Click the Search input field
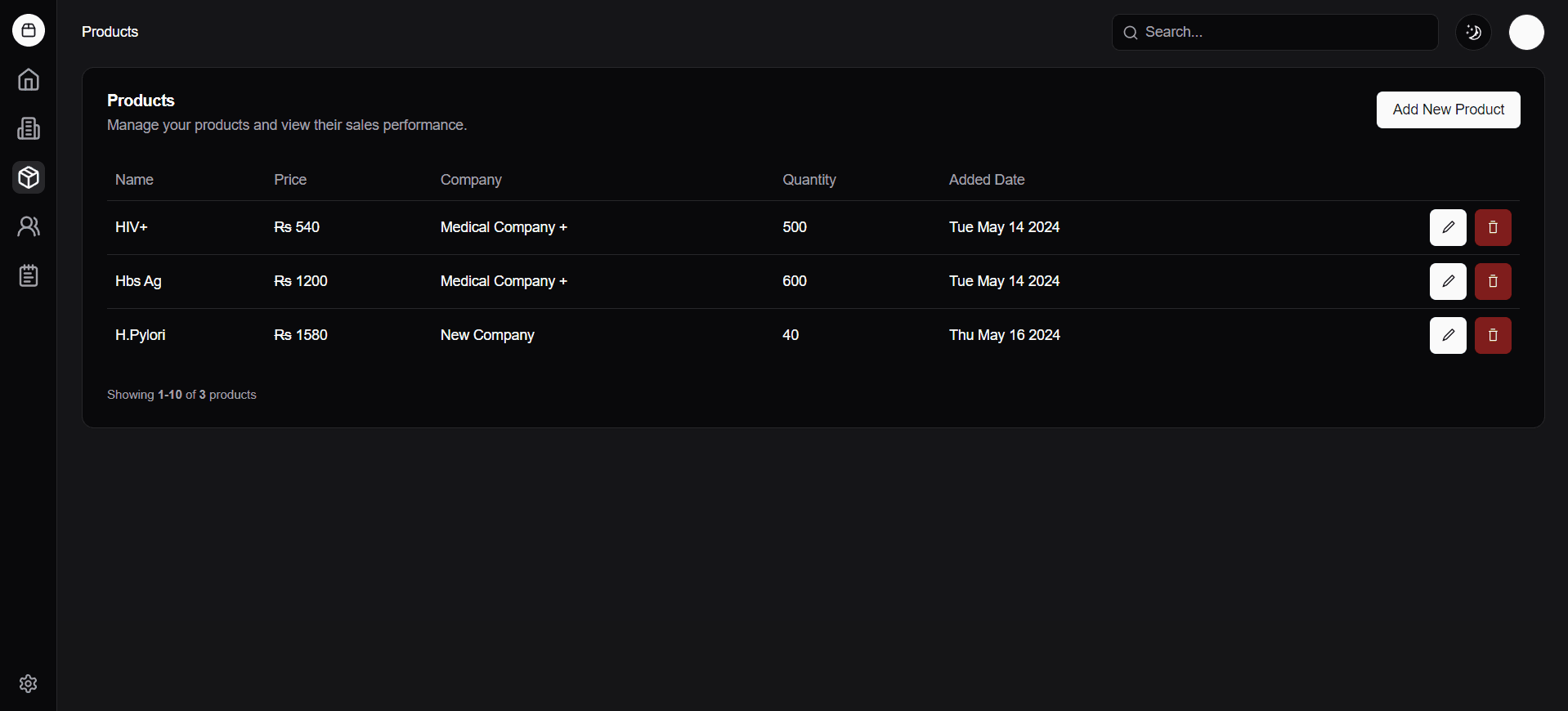This screenshot has height=711, width=1568. (1284, 33)
